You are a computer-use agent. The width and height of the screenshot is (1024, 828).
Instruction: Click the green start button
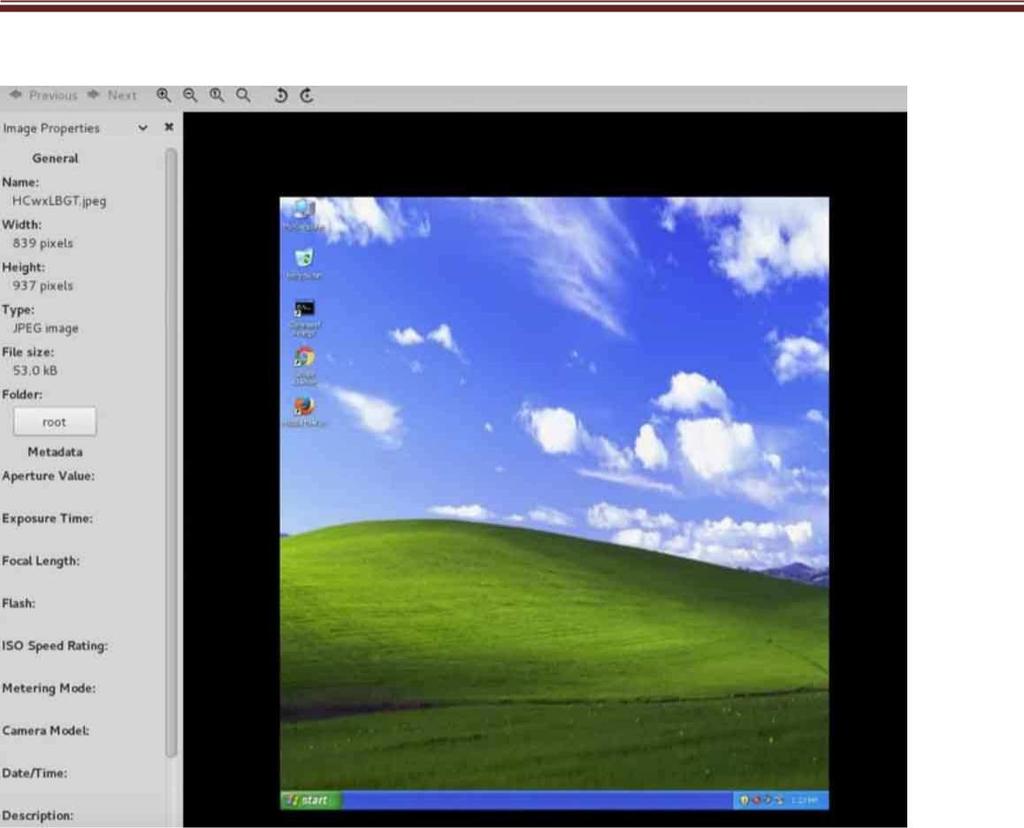[x=311, y=800]
